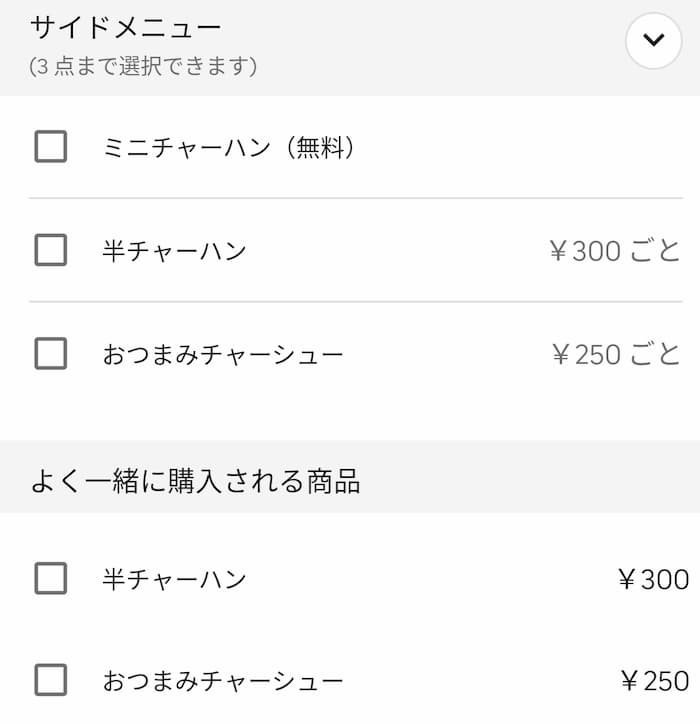Click the （無料） text beside ミニチャーハン
Screen dimensions: 700x724
point(314,148)
